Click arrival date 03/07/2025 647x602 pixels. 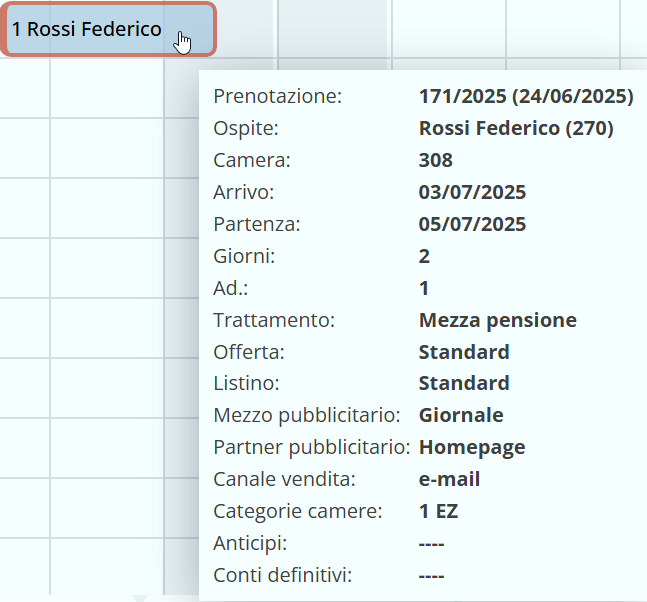coord(472,192)
